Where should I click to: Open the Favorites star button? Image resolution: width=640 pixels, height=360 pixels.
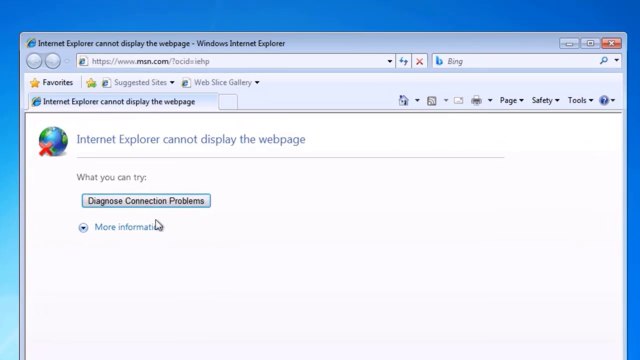pyautogui.click(x=52, y=82)
